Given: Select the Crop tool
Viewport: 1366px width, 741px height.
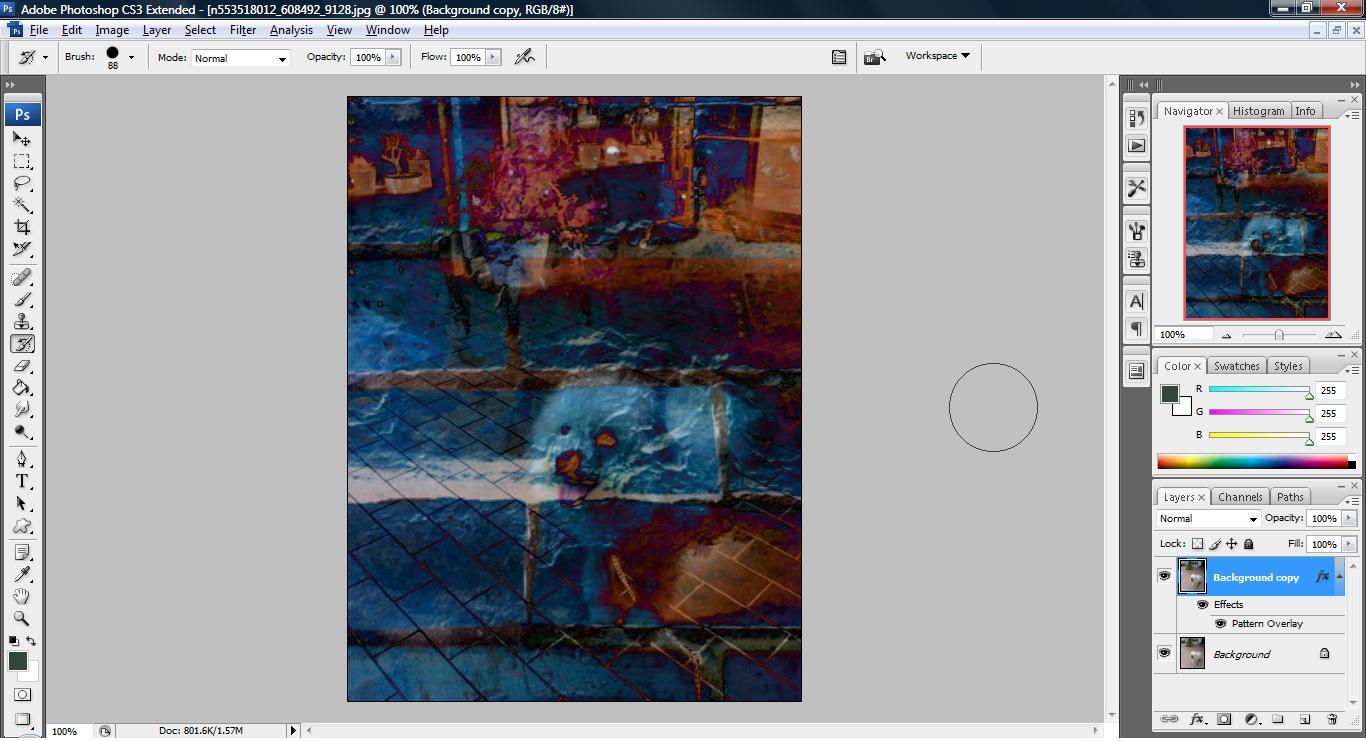Looking at the screenshot, I should 22,227.
